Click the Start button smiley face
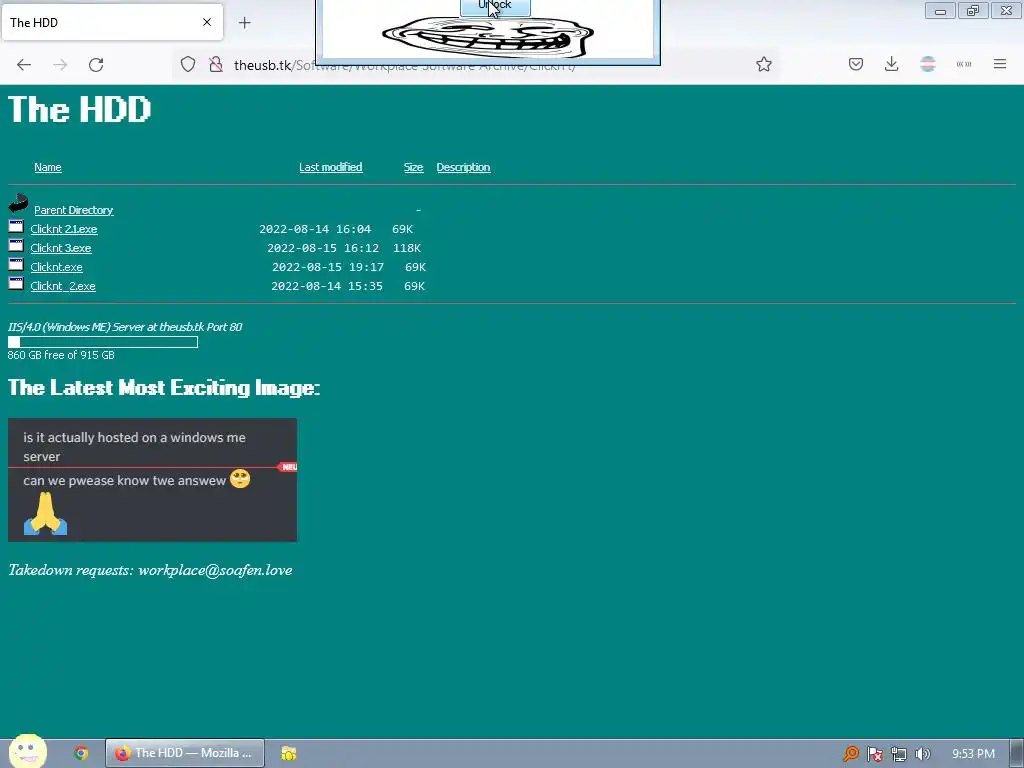The width and height of the screenshot is (1024, 768). (27, 751)
